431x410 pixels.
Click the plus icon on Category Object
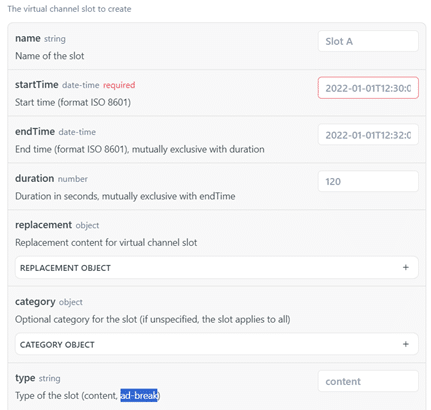click(x=405, y=344)
